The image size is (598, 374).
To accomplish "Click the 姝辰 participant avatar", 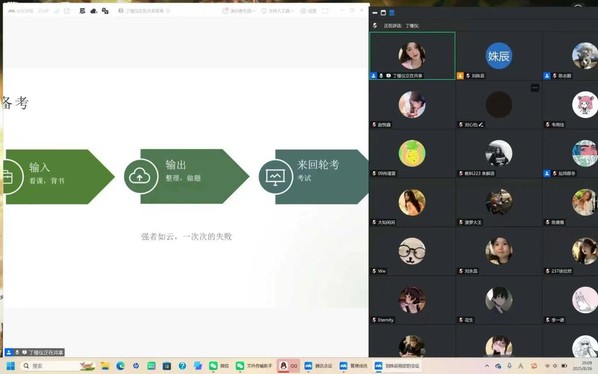I will (498, 56).
